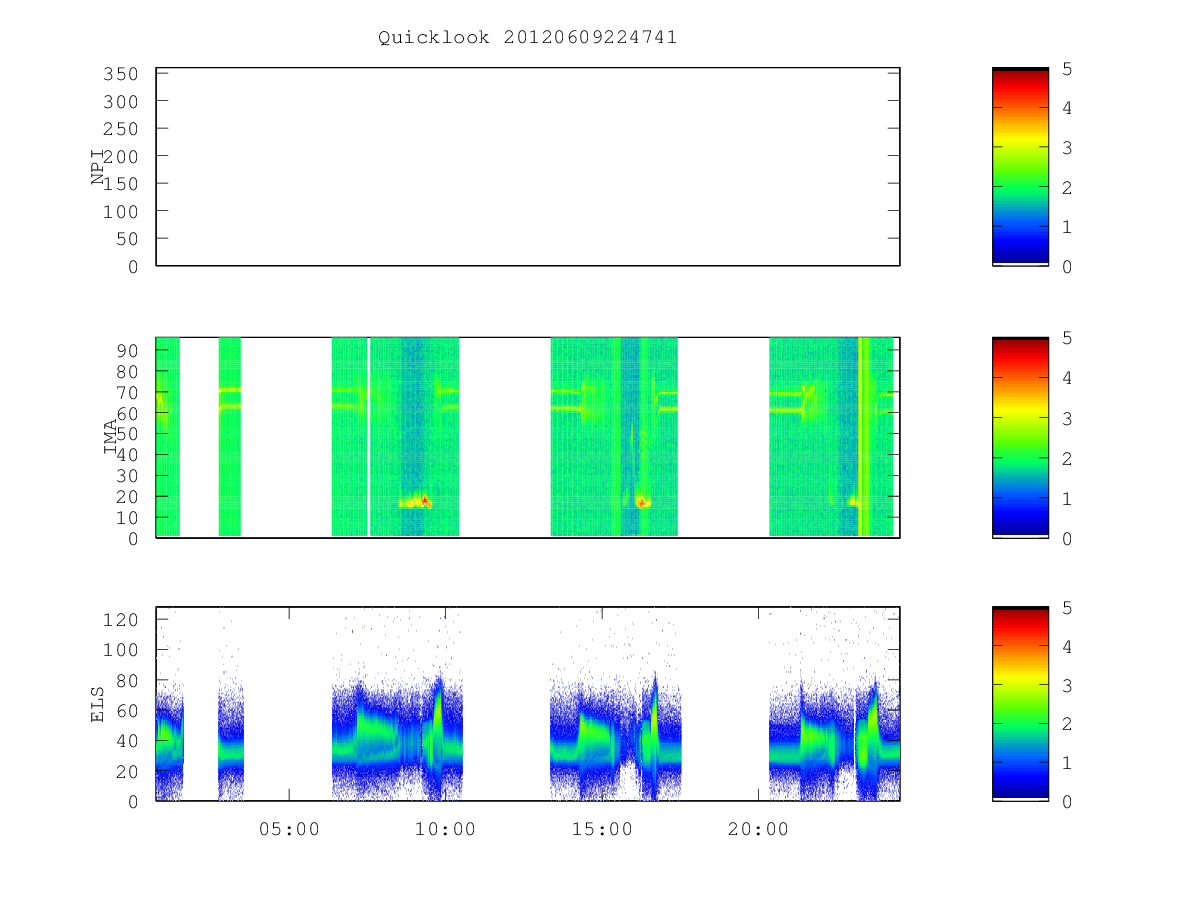Click the Quicklook 20120609224741 title
The image size is (1200, 900).
(x=527, y=37)
